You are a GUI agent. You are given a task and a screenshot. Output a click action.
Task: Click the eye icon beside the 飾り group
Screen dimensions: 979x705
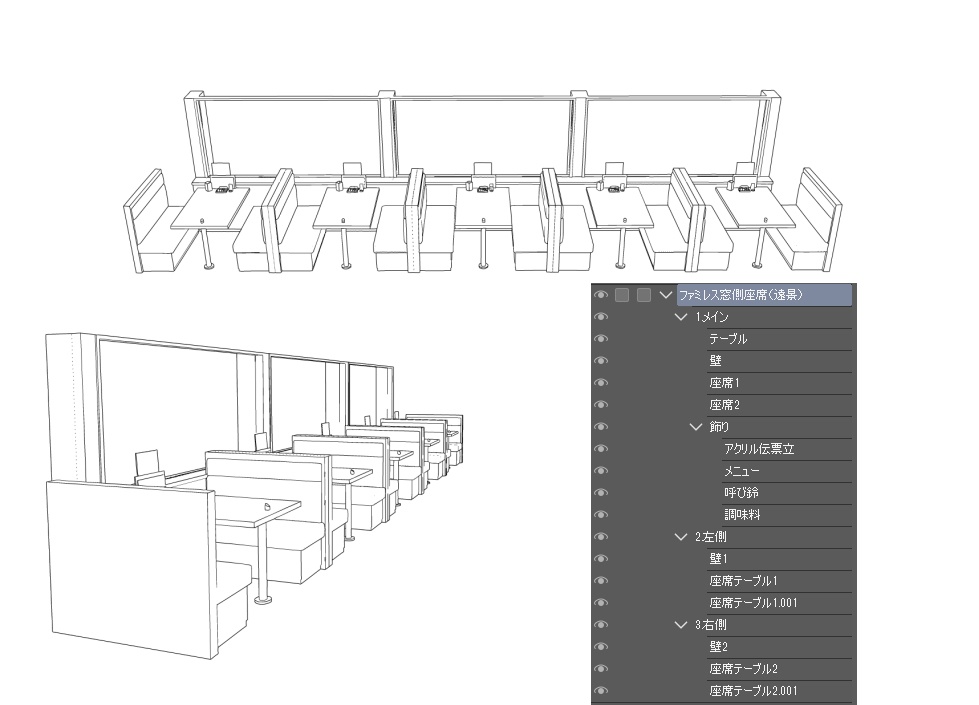click(600, 427)
